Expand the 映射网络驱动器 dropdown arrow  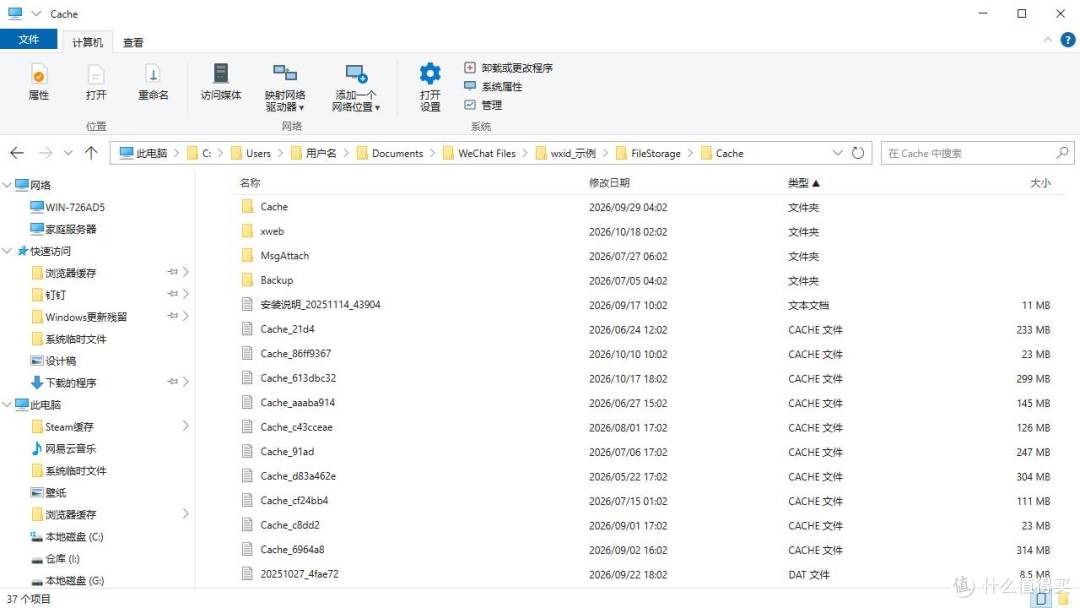pyautogui.click(x=301, y=107)
